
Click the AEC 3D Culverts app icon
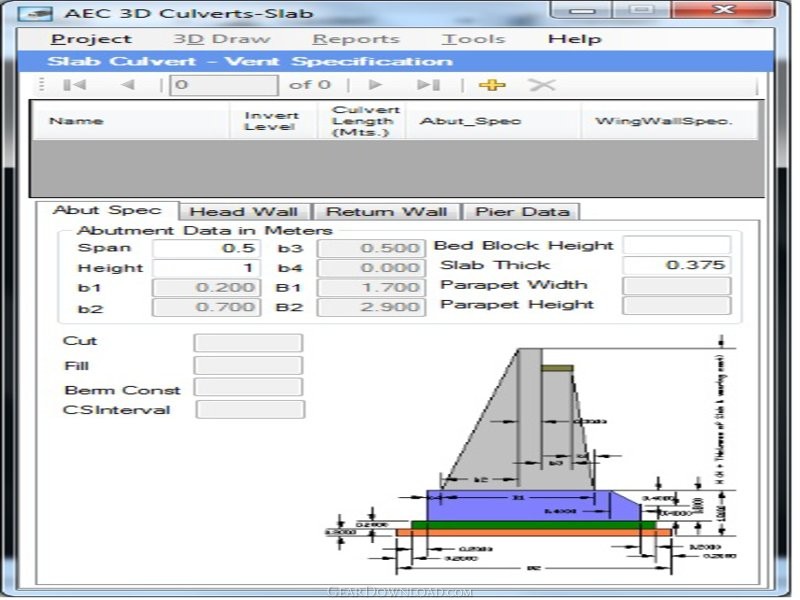click(35, 13)
